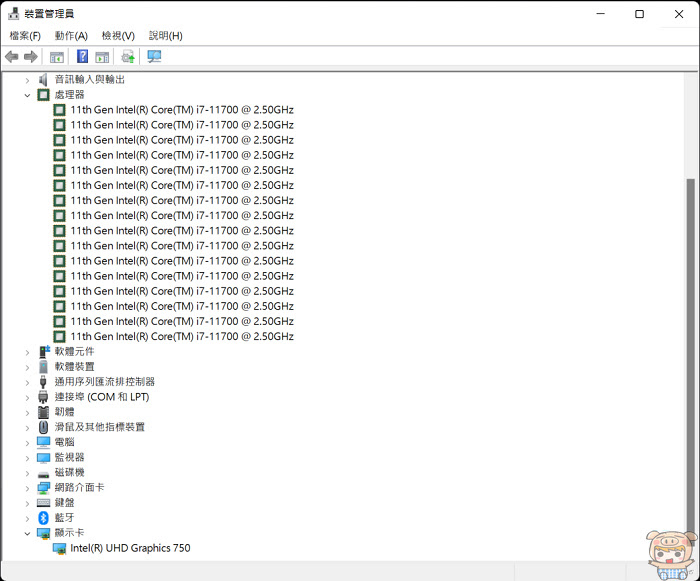The width and height of the screenshot is (700, 581).
Task: Select the 連接埠 (COM 和 LPT) label
Action: tap(102, 397)
